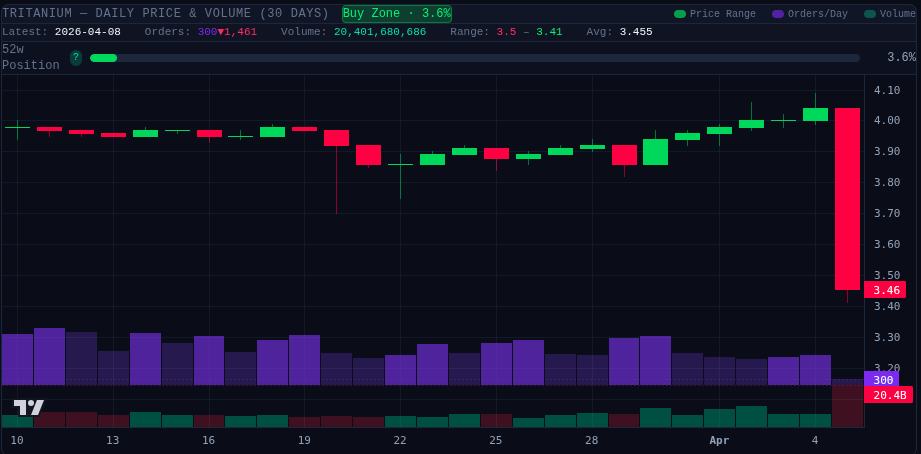Click the purple 300 orders axis label
The height and width of the screenshot is (454, 921).
point(882,380)
